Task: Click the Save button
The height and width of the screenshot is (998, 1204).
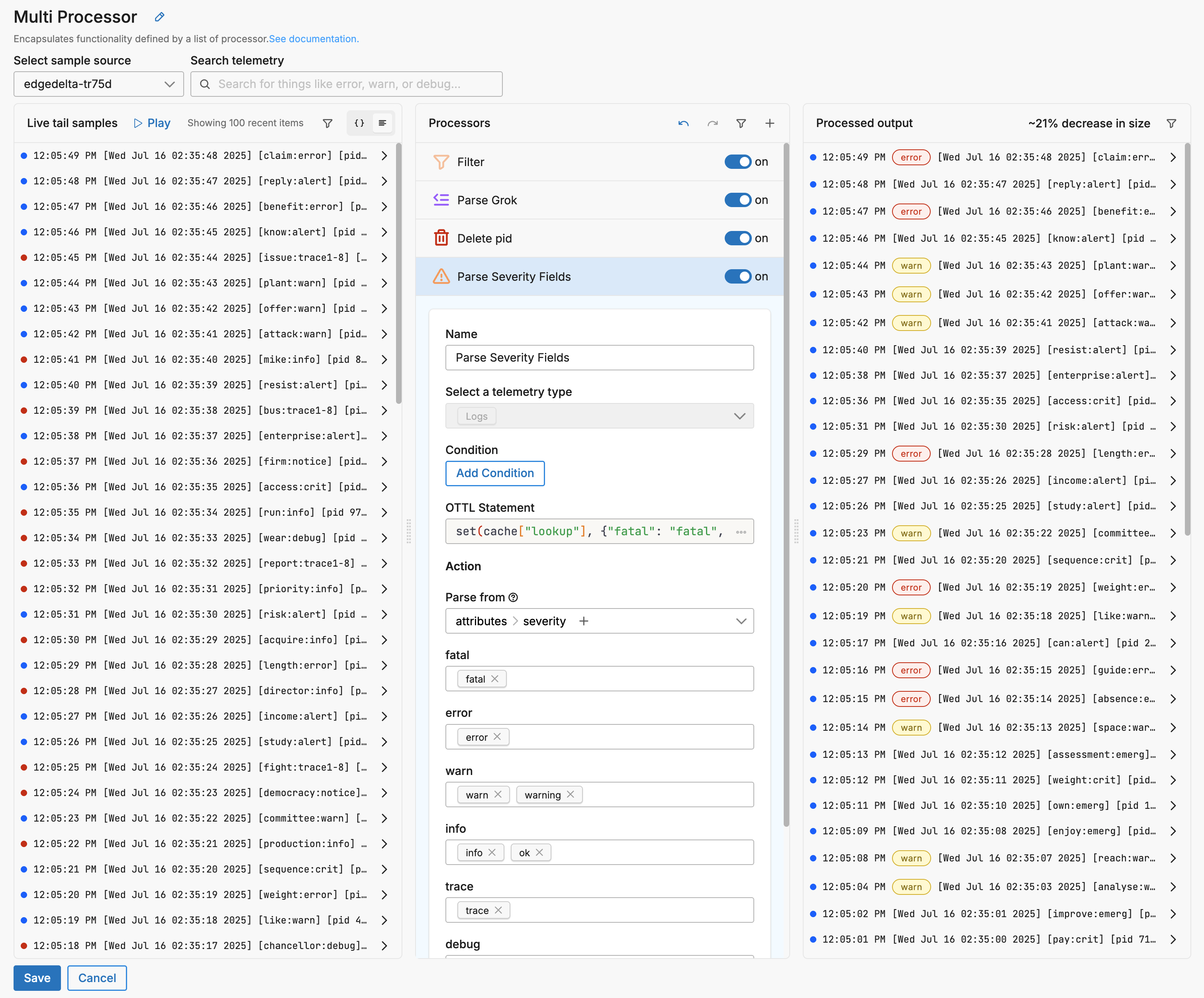Action: (x=37, y=978)
